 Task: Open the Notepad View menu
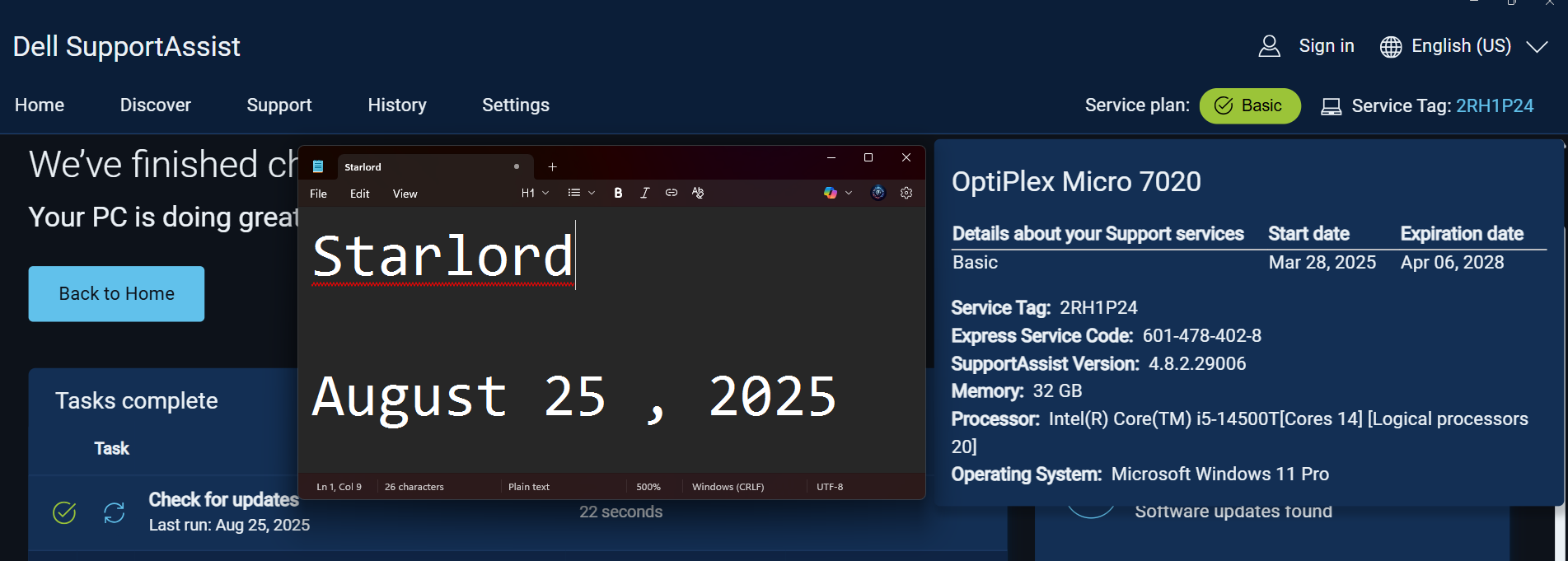[405, 194]
